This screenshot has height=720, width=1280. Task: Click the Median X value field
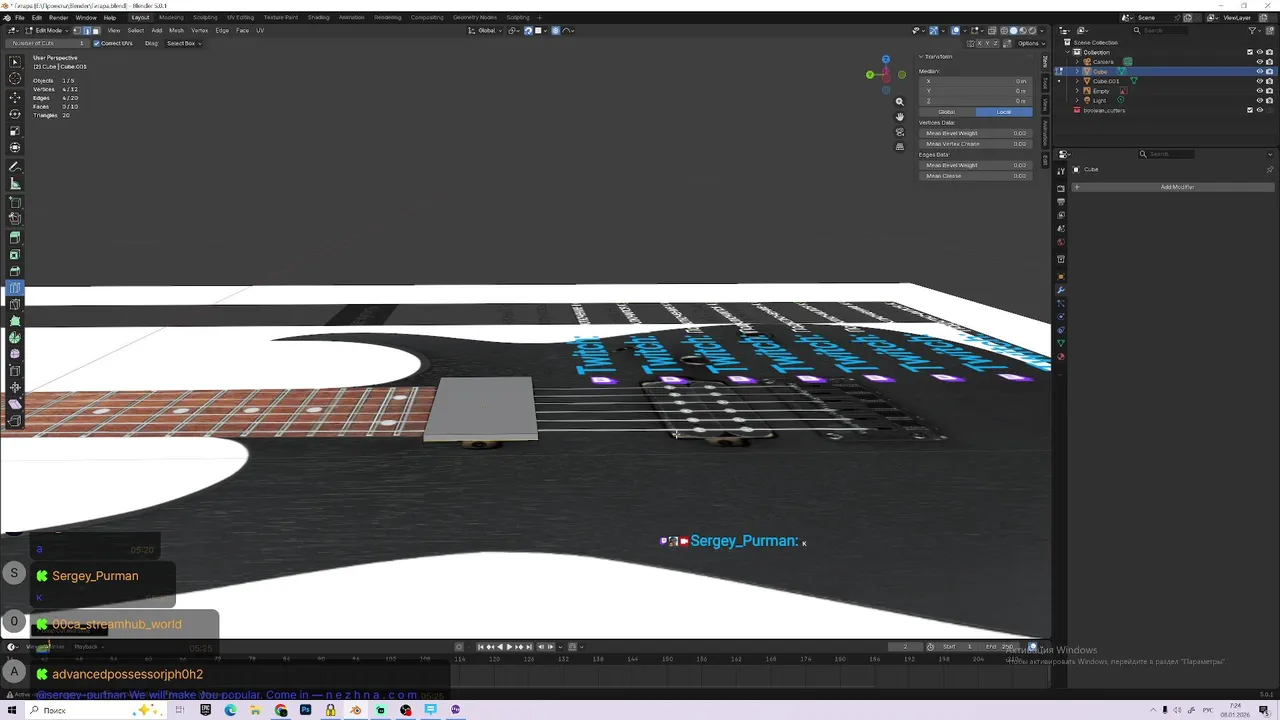click(x=976, y=81)
